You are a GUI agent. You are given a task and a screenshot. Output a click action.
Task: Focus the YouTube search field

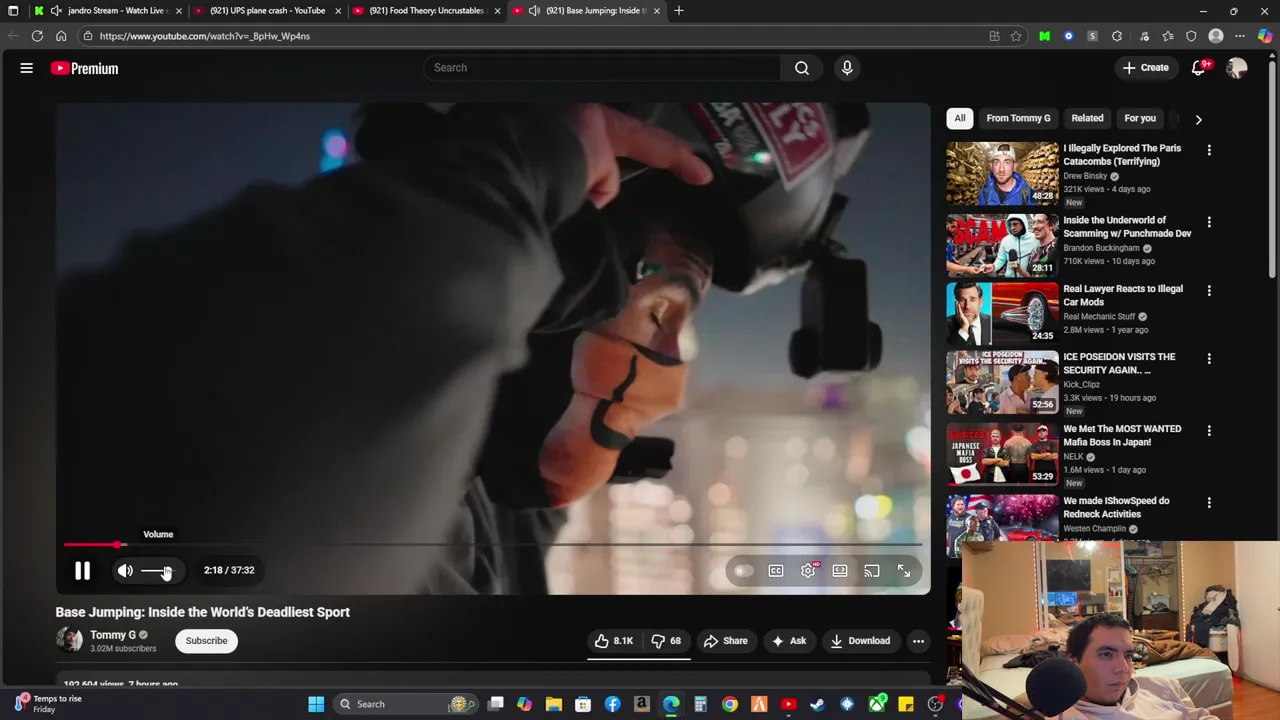coord(602,68)
